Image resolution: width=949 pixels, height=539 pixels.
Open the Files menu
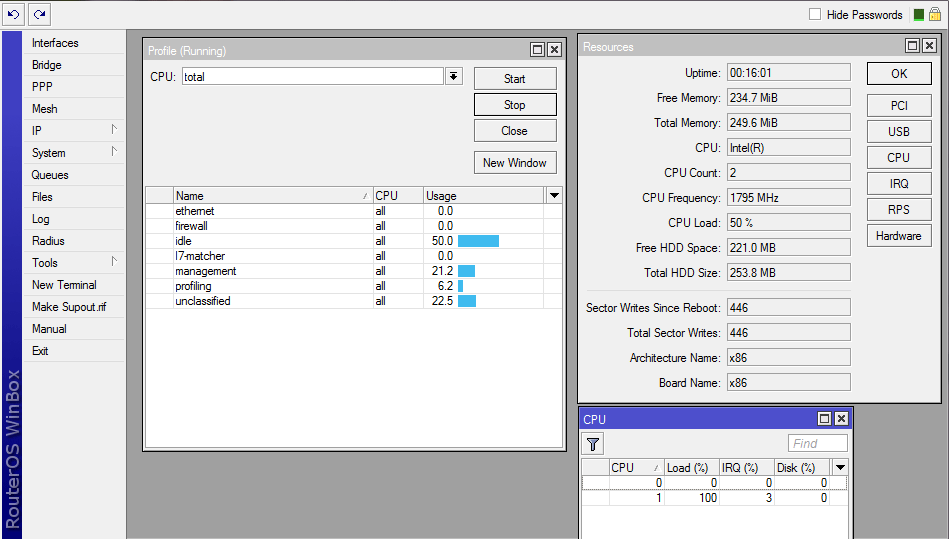coord(42,197)
